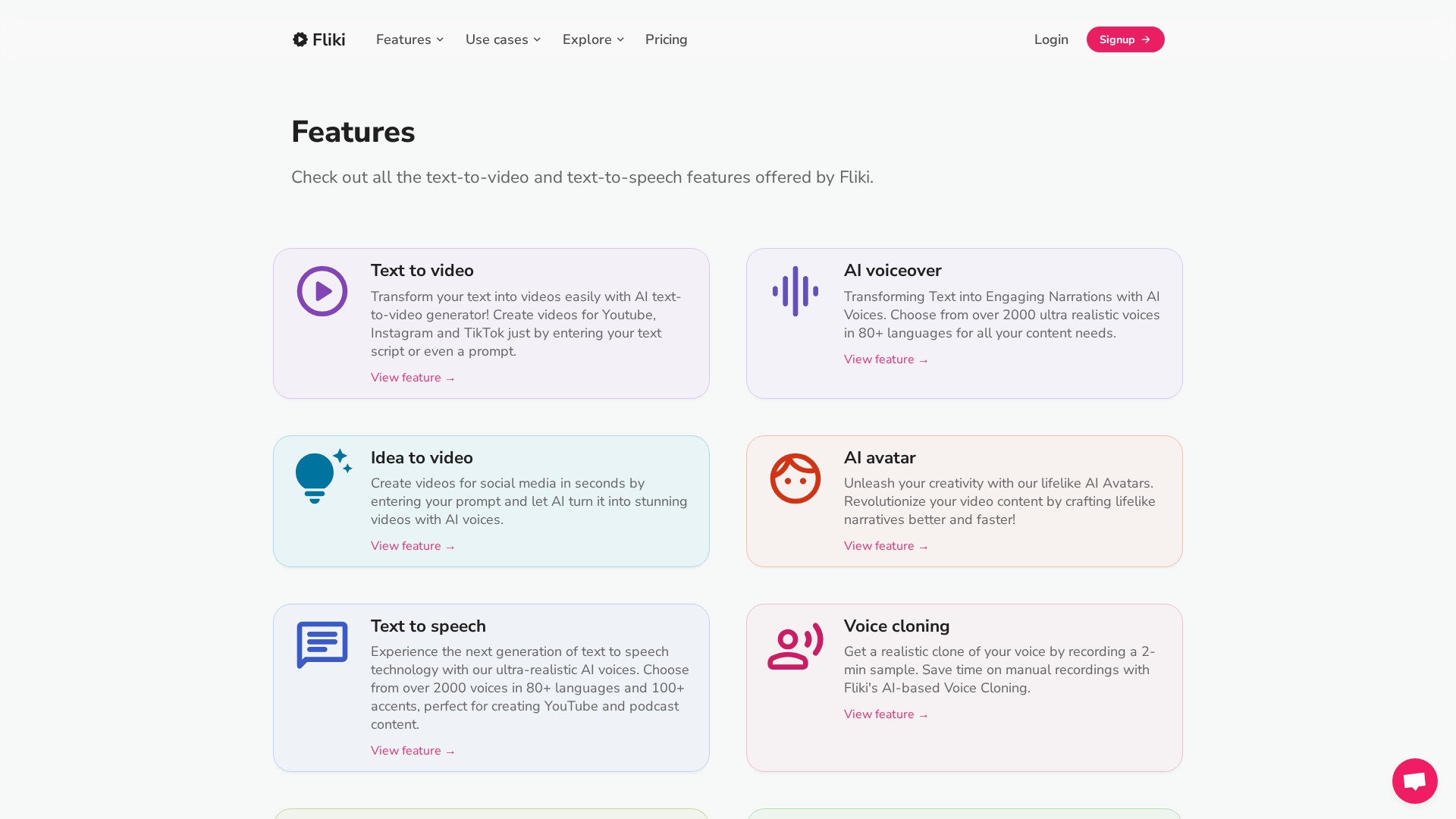Click the Voice cloning icon
This screenshot has width=1456, height=819.
(x=795, y=647)
